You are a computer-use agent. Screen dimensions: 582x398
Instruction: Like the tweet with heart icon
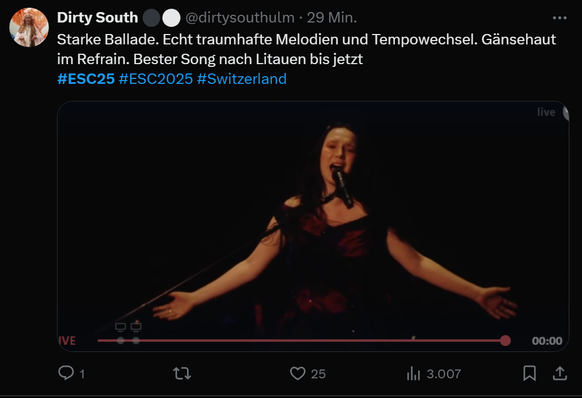[297, 373]
